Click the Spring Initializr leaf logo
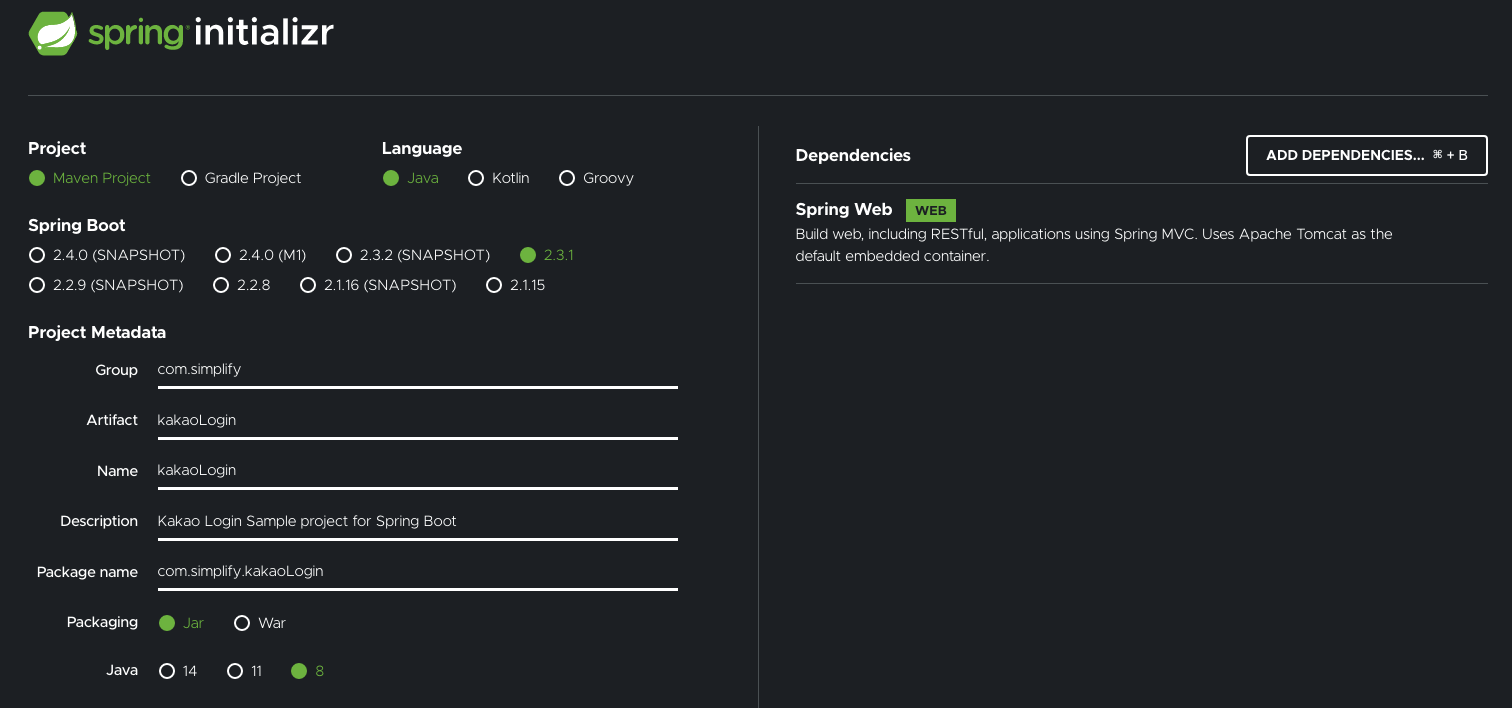Viewport: 1512px width, 708px height. coord(53,34)
